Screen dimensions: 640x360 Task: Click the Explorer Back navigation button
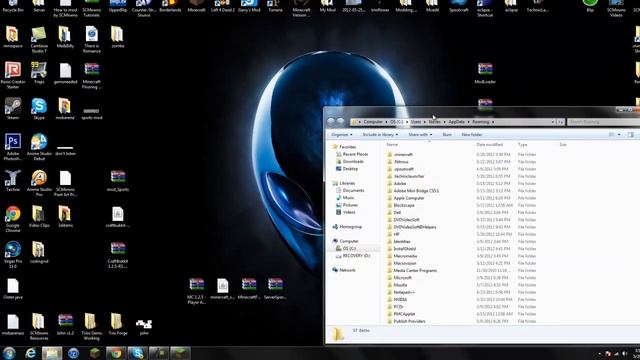[331, 121]
